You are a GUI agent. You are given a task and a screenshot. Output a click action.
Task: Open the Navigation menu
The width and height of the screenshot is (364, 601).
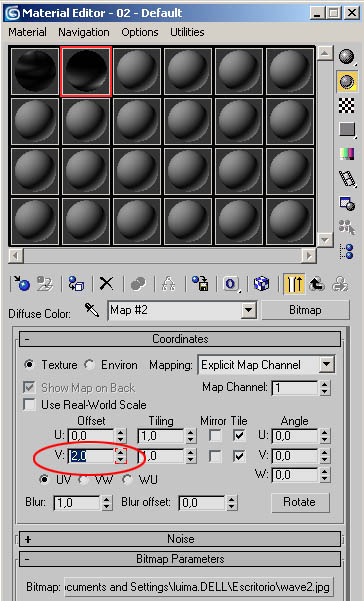coord(84,32)
